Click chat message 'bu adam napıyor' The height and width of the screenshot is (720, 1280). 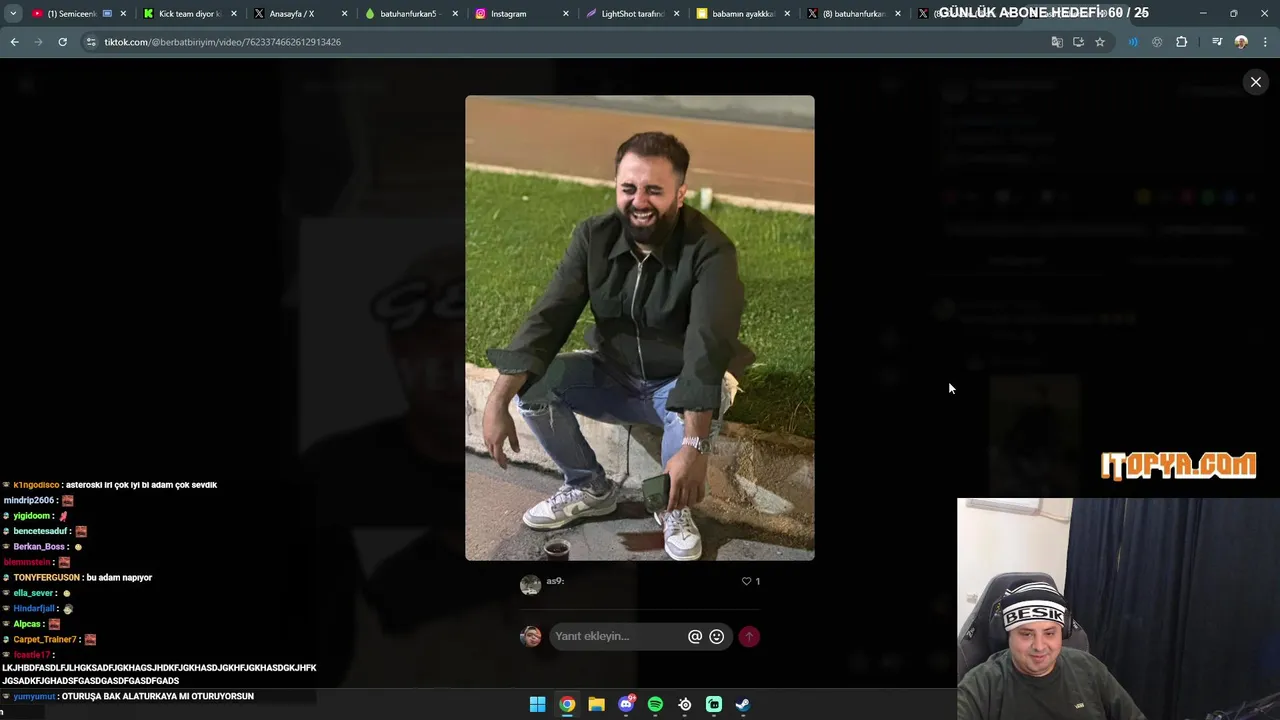tap(119, 578)
